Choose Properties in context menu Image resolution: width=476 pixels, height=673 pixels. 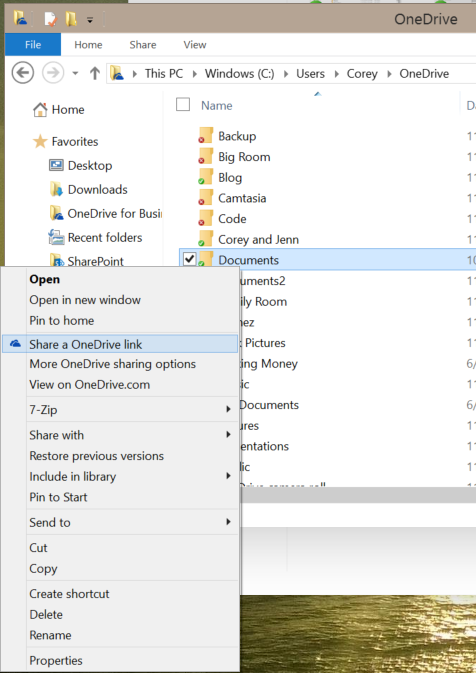pyautogui.click(x=56, y=661)
